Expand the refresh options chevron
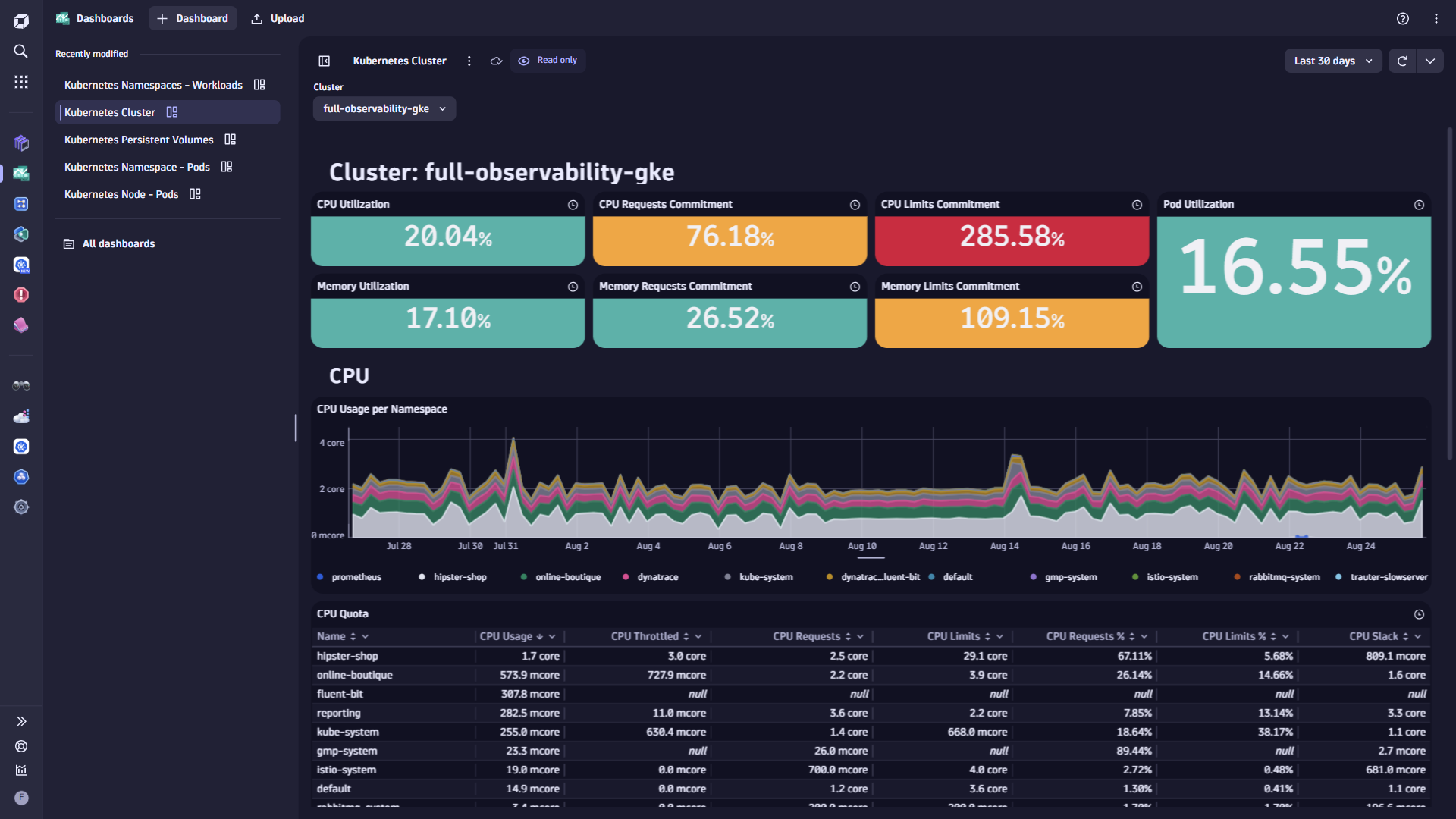Viewport: 1456px width, 819px height. coord(1430,61)
